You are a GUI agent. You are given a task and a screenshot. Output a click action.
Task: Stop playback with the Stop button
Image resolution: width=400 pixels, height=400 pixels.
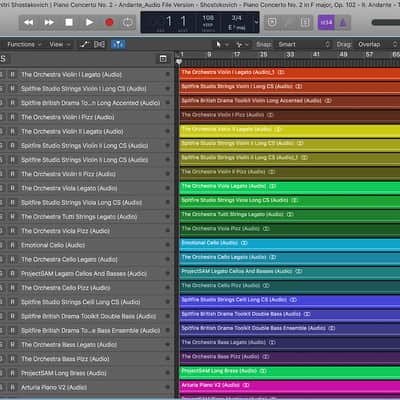click(69, 22)
